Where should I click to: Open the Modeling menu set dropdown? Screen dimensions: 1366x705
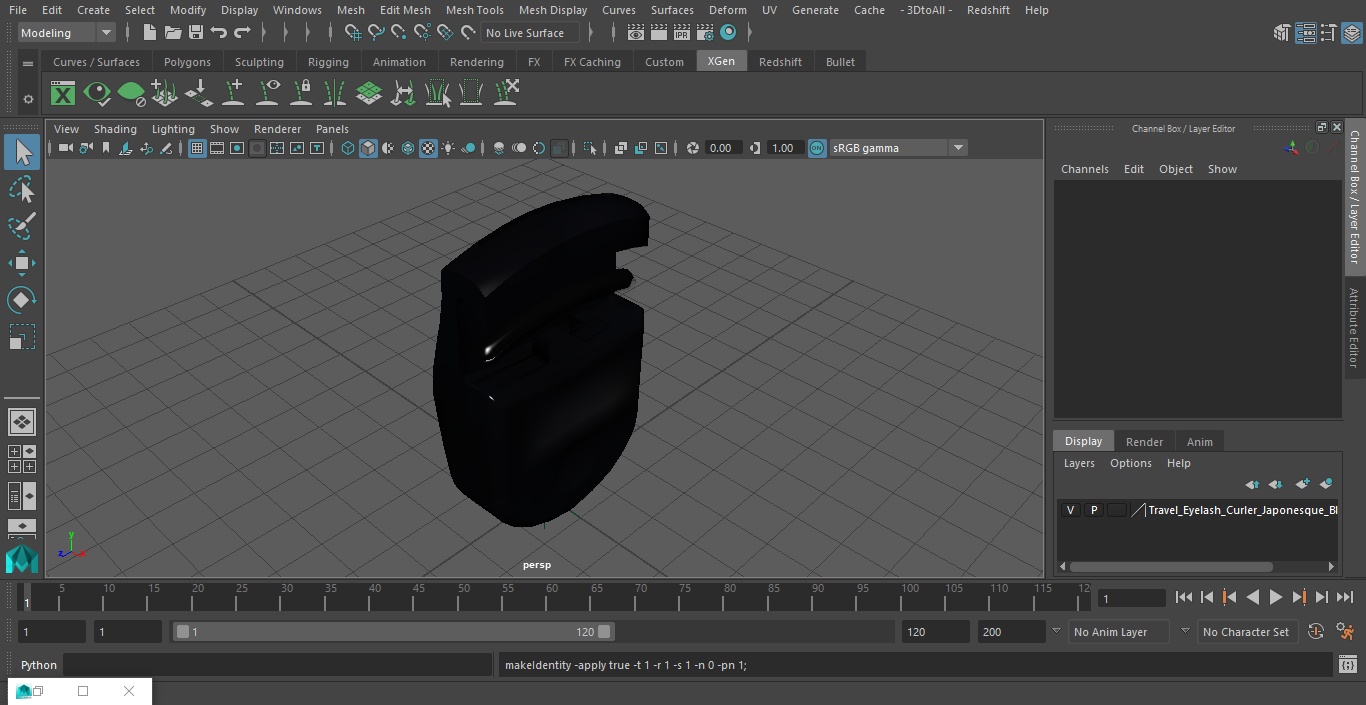coord(67,33)
